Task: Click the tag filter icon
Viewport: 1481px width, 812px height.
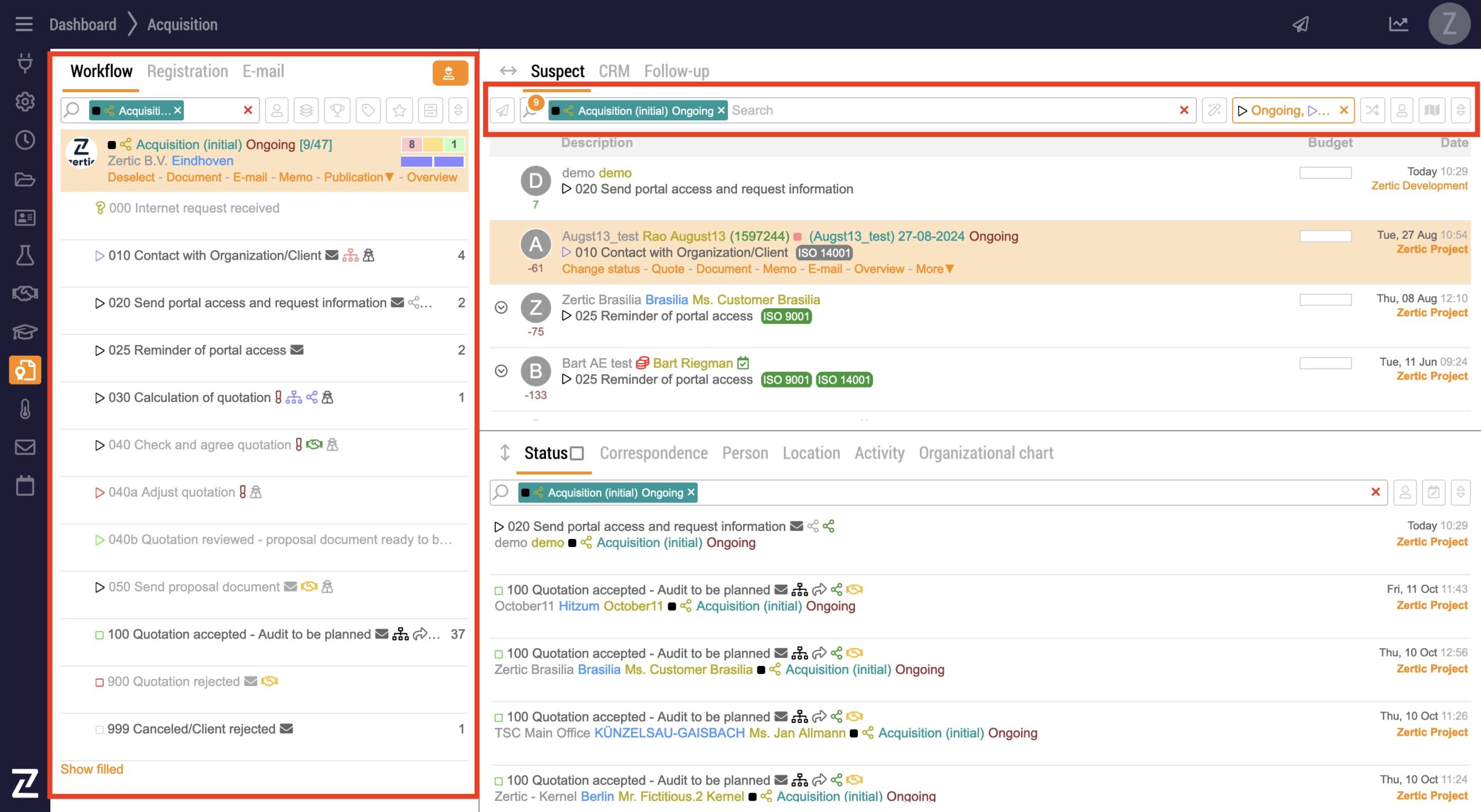Action: tap(368, 110)
